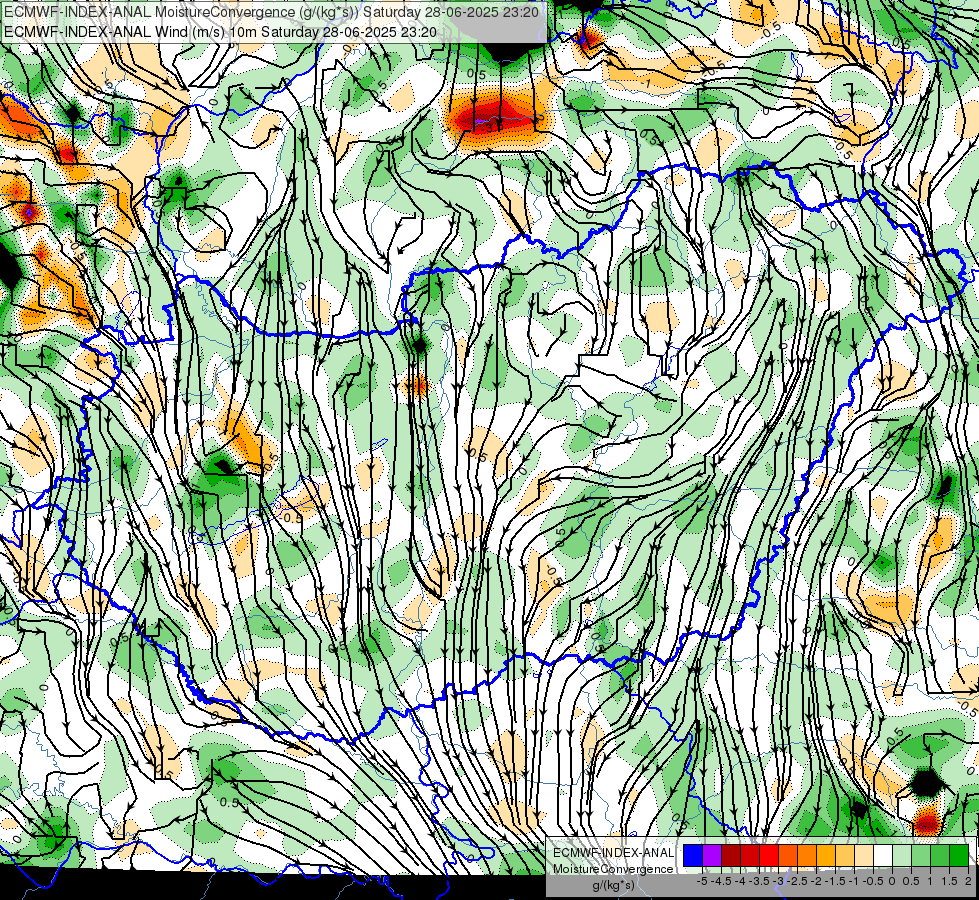Click the purple swatch in the legend
This screenshot has height=900, width=979.
712,856
